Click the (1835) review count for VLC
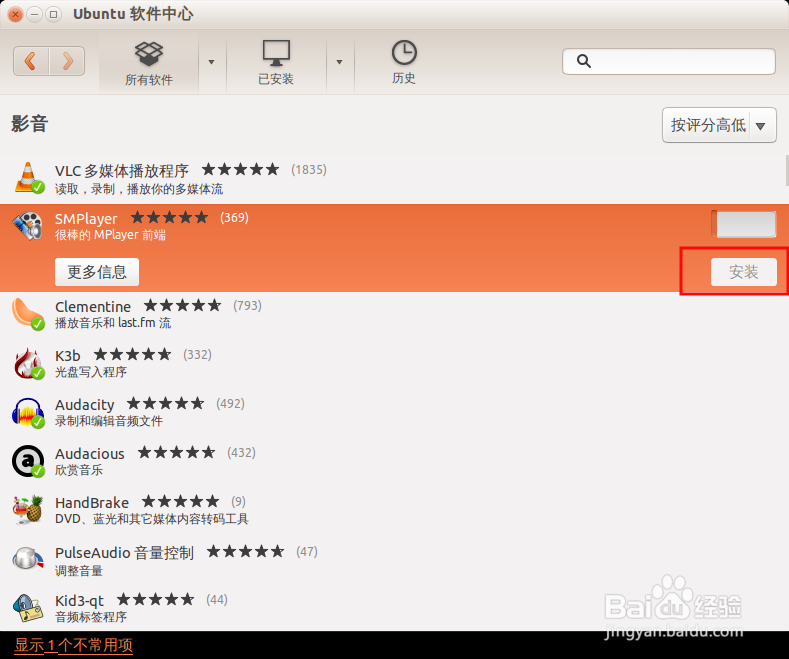 coord(309,170)
